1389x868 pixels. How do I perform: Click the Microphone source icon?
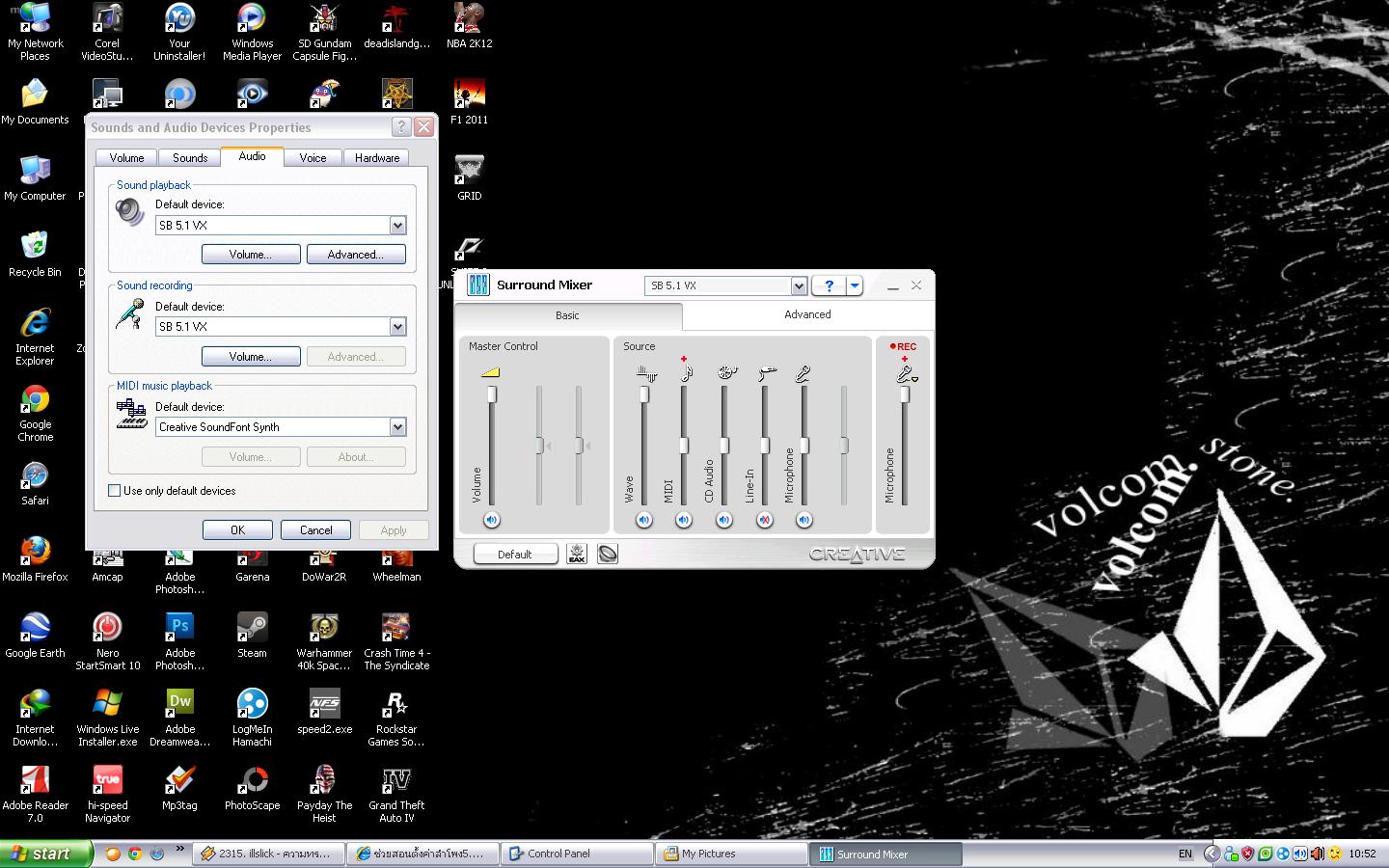pos(803,373)
